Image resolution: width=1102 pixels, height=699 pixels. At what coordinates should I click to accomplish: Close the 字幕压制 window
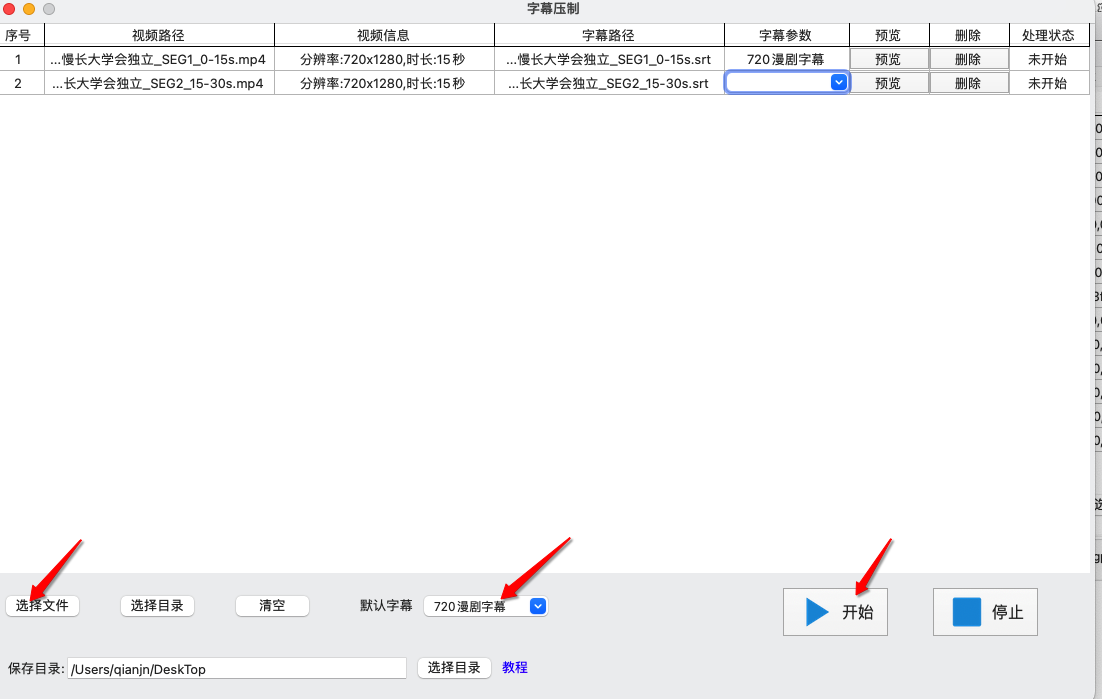click(9, 9)
